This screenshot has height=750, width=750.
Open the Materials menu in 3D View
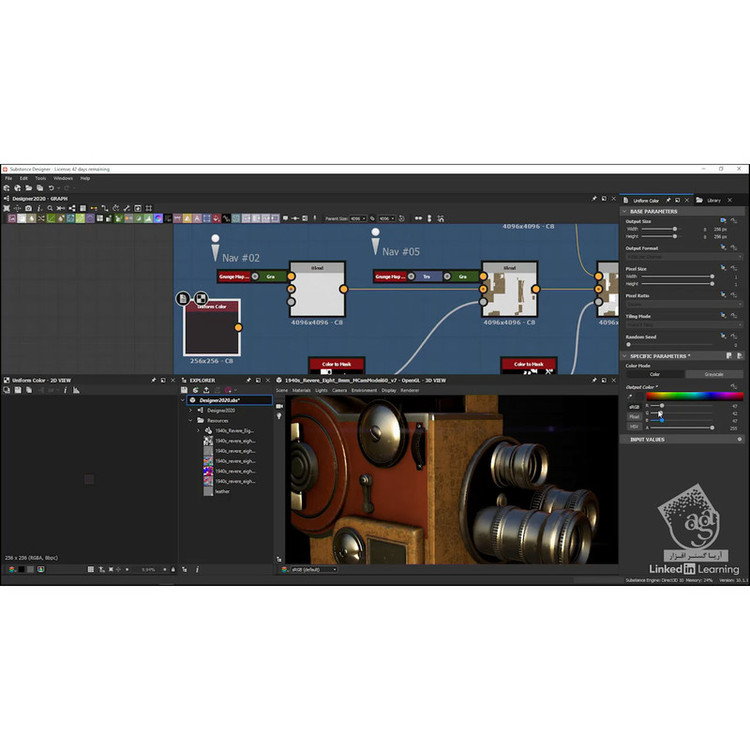[301, 390]
